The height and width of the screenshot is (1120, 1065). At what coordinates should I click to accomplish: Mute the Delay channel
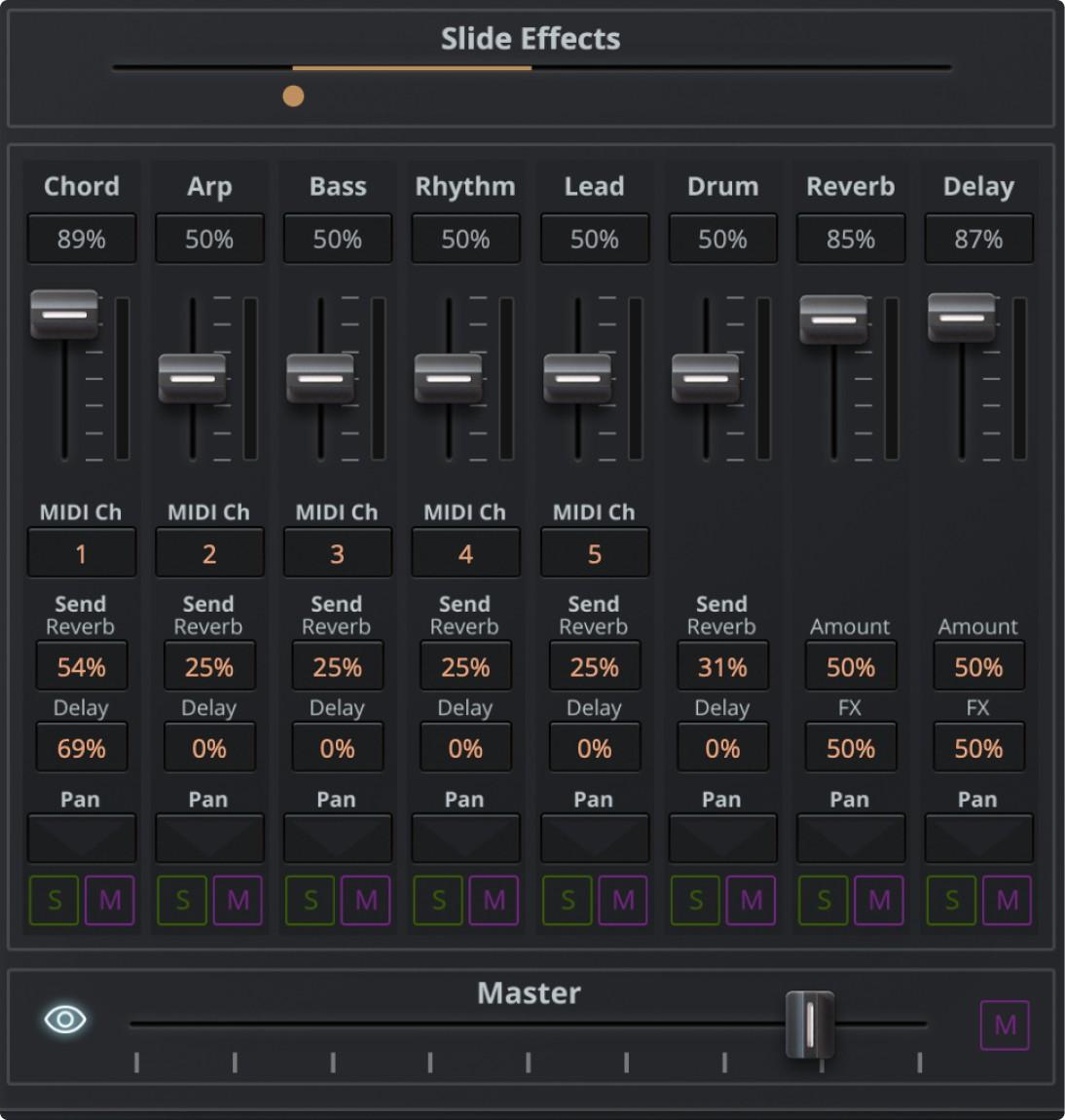click(1007, 900)
